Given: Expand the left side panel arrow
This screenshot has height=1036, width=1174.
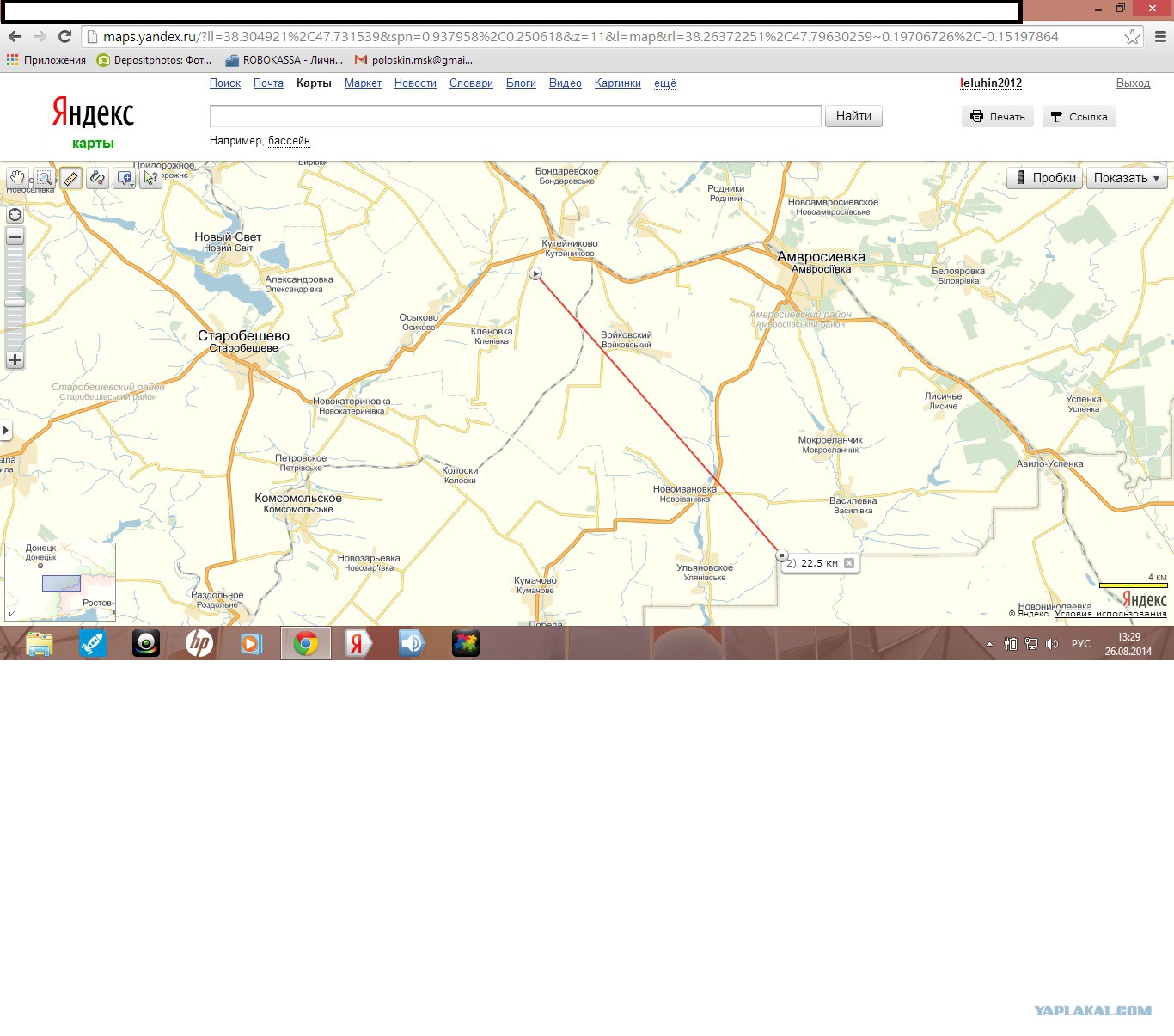Looking at the screenshot, I should pyautogui.click(x=6, y=430).
